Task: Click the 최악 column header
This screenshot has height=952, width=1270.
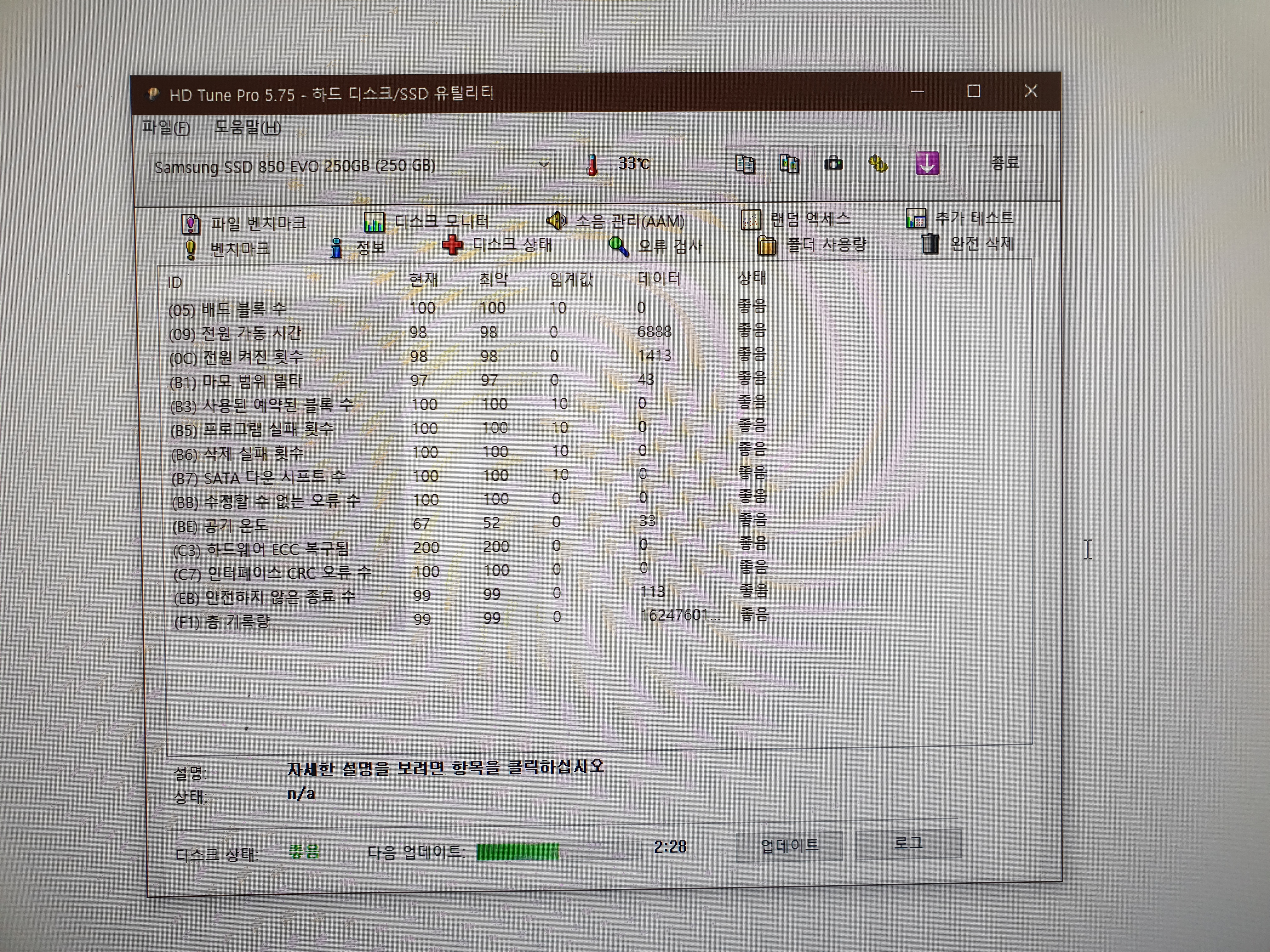Action: [x=493, y=280]
